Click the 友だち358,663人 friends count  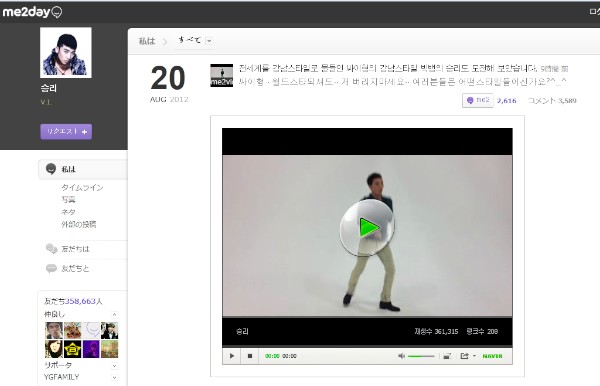click(73, 301)
